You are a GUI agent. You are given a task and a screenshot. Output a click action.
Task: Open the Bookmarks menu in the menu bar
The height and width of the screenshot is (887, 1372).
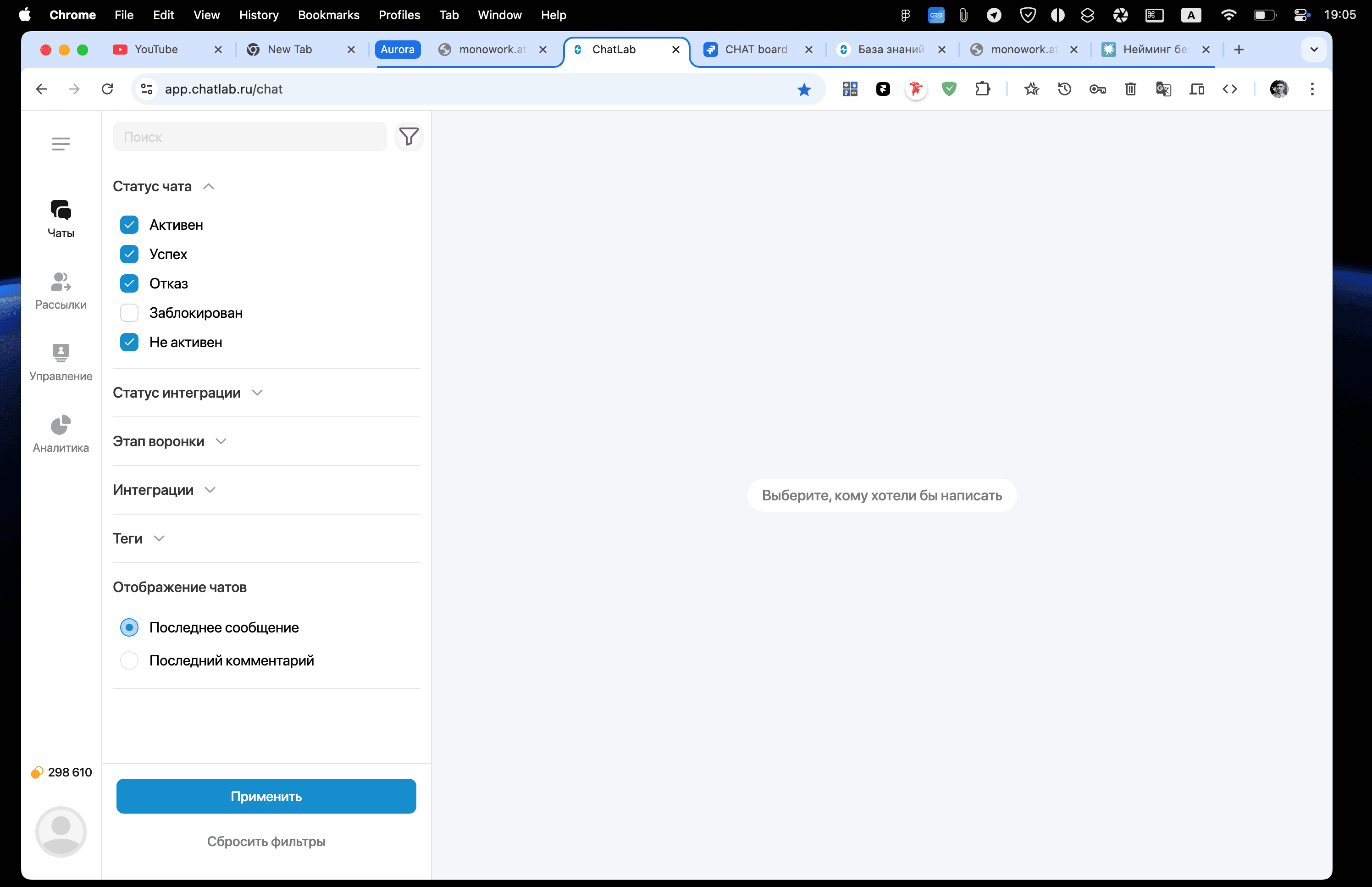[328, 15]
